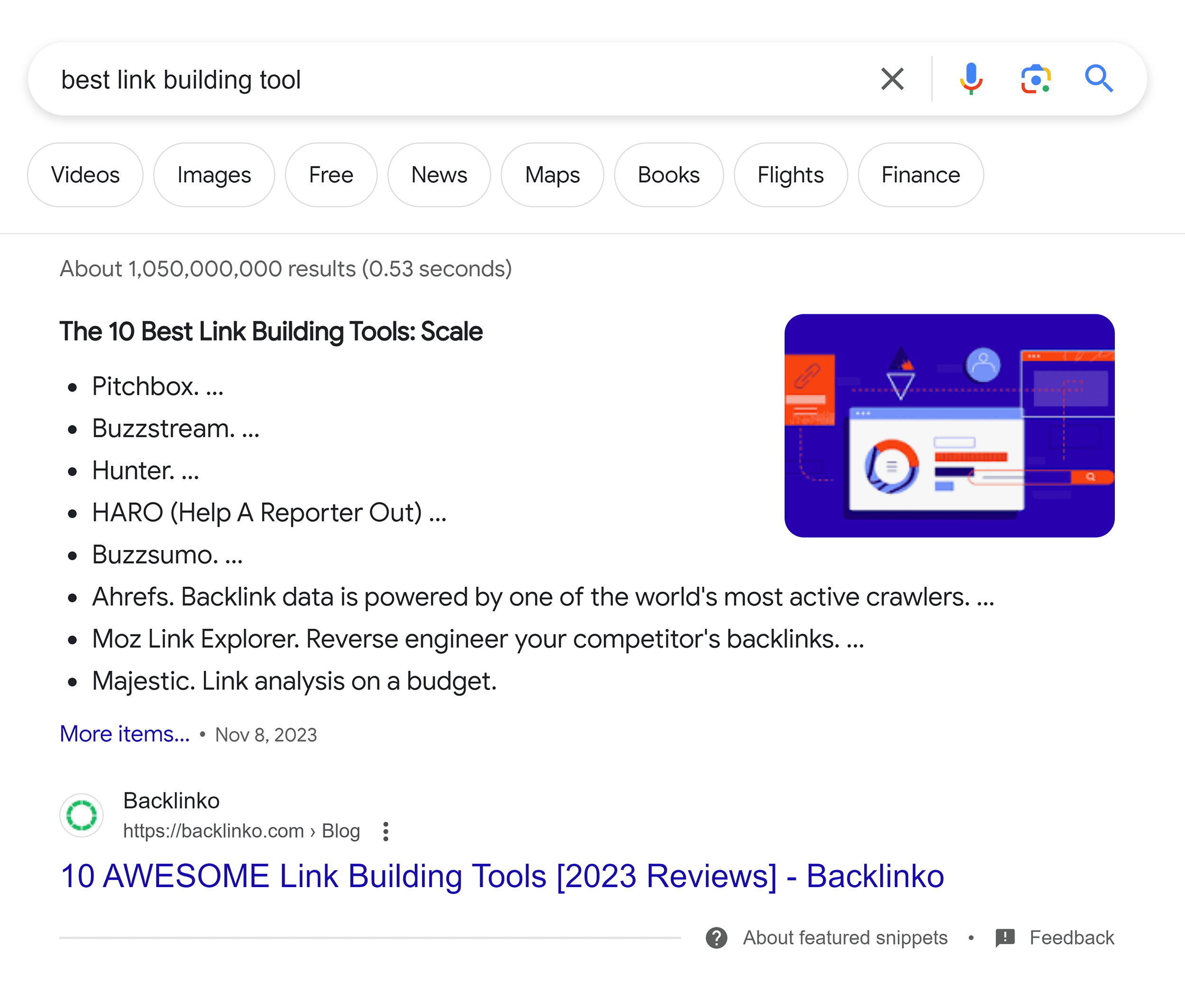Select the Books filter chip
Viewport: 1185px width, 1008px height.
pyautogui.click(x=669, y=175)
